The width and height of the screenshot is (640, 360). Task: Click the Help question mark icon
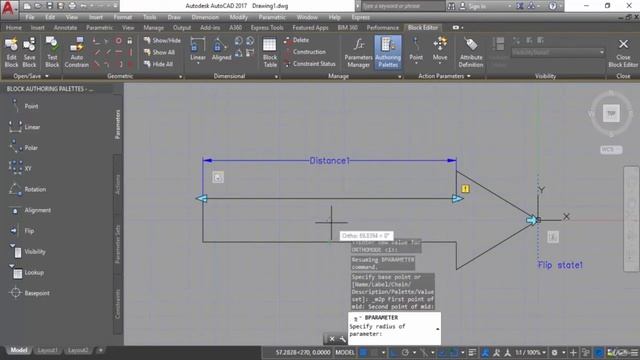[552, 6]
